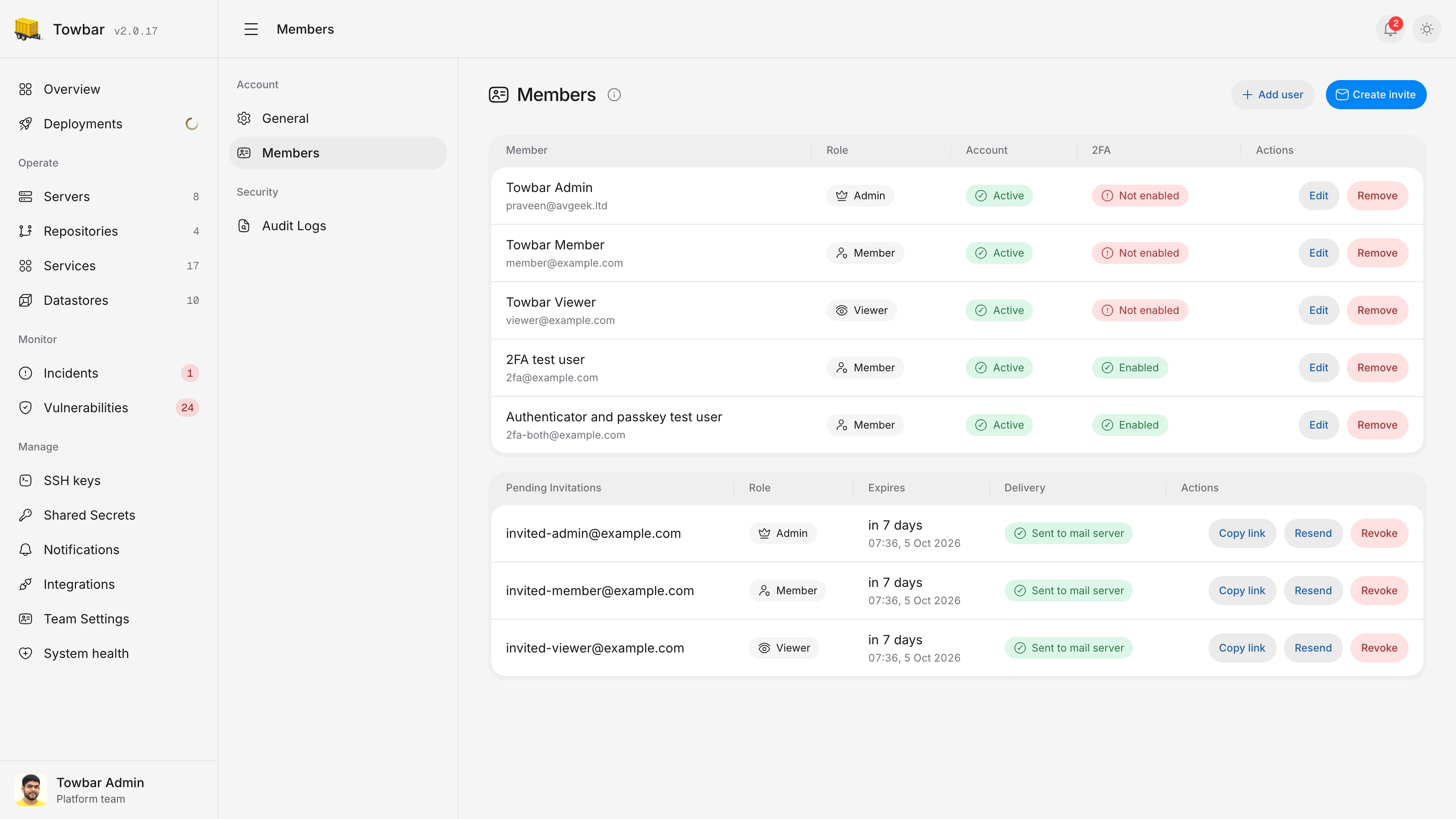The height and width of the screenshot is (819, 1456).
Task: Click the Add user button
Action: (1272, 94)
